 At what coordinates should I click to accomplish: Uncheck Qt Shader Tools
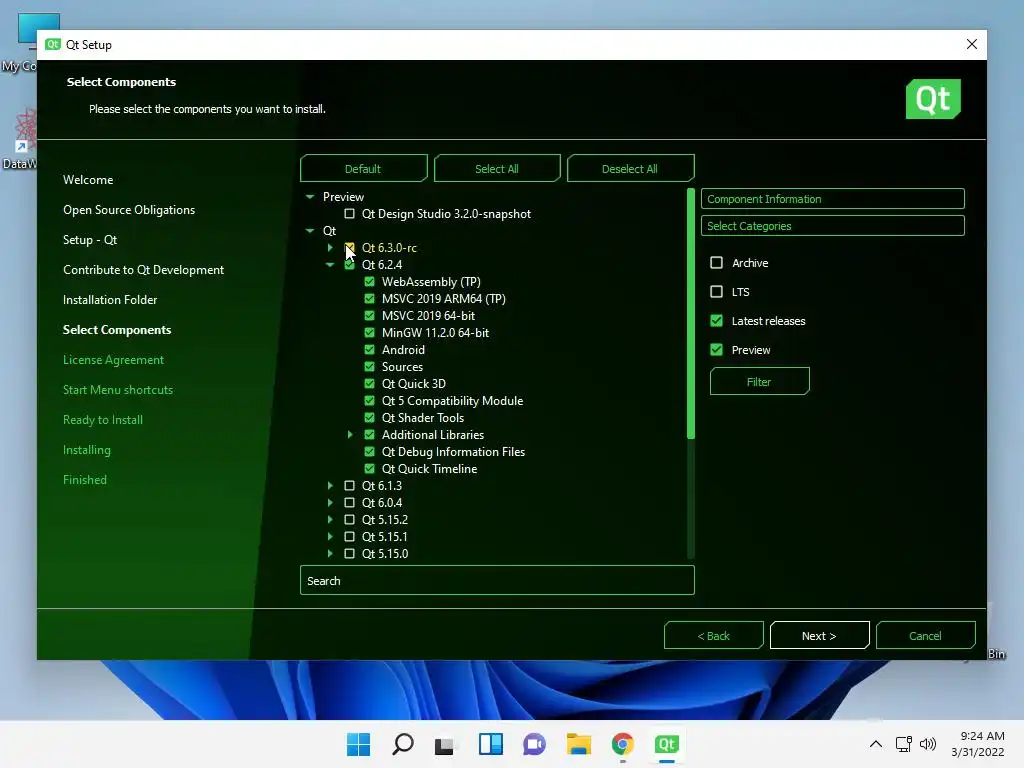[369, 417]
